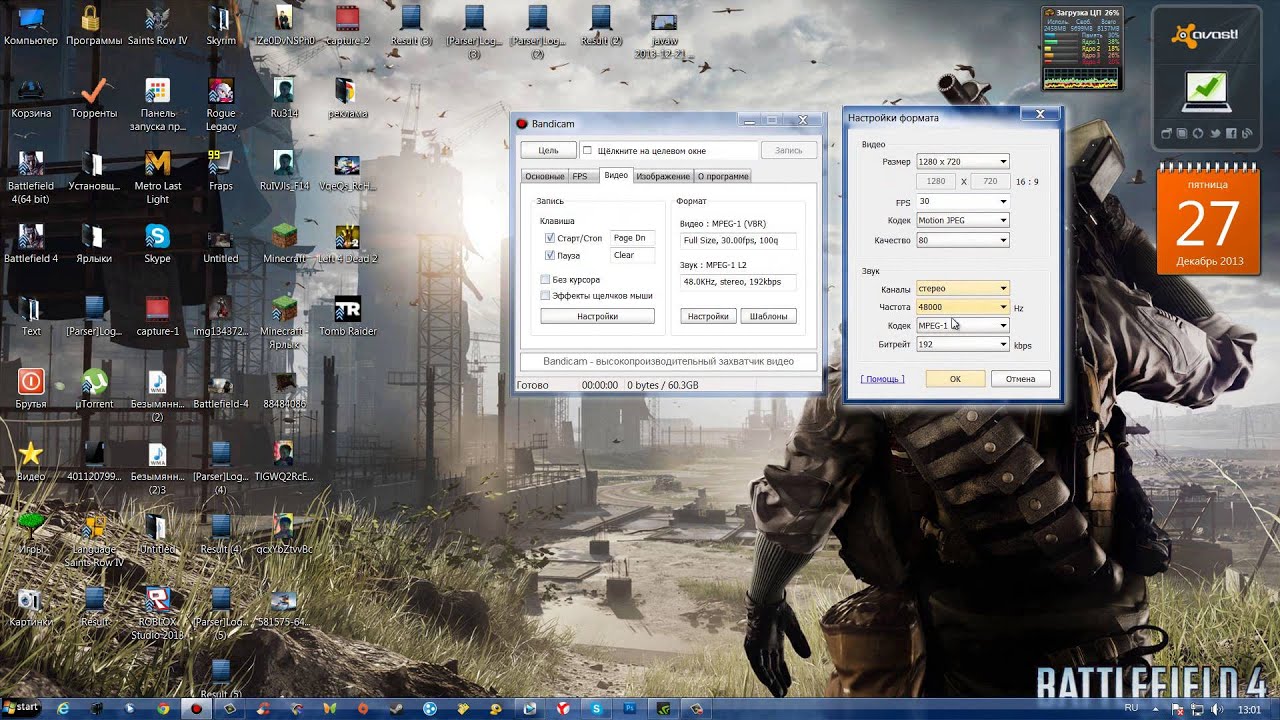
Task: Click the Цель button in Bandicam
Action: 548,150
